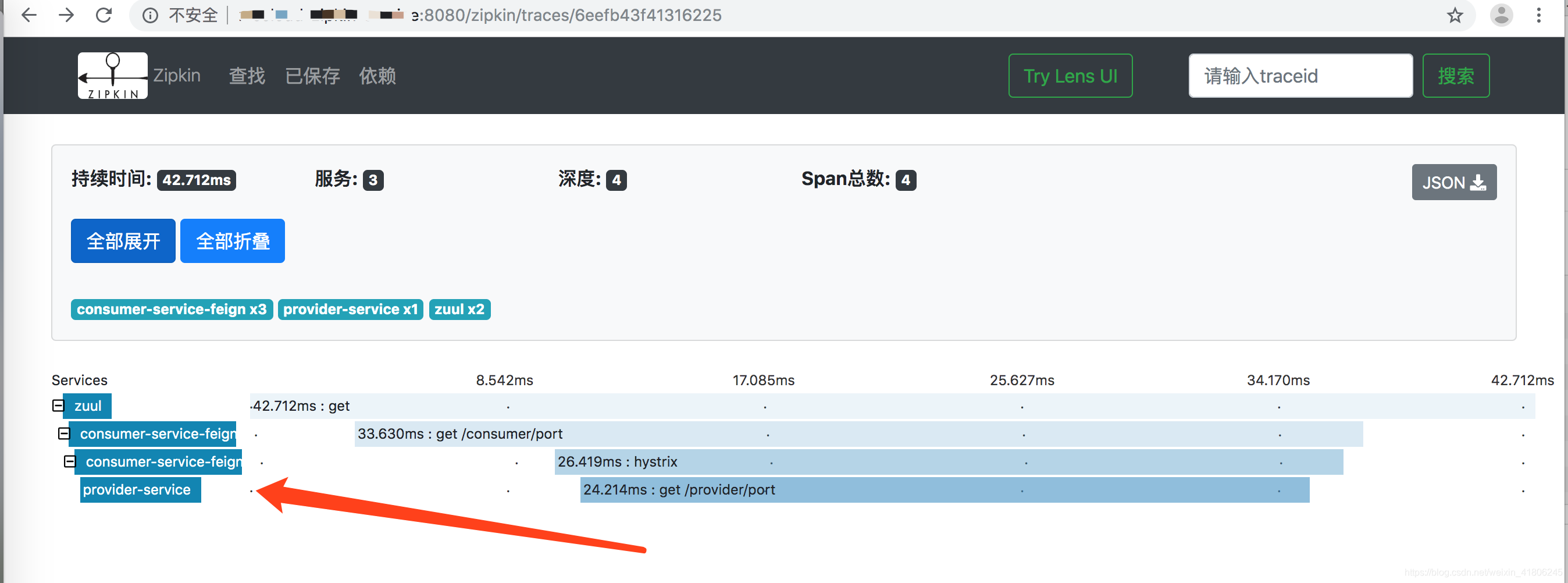
Task: Select consumer-service-feign label of hystrix span
Action: 158,463
